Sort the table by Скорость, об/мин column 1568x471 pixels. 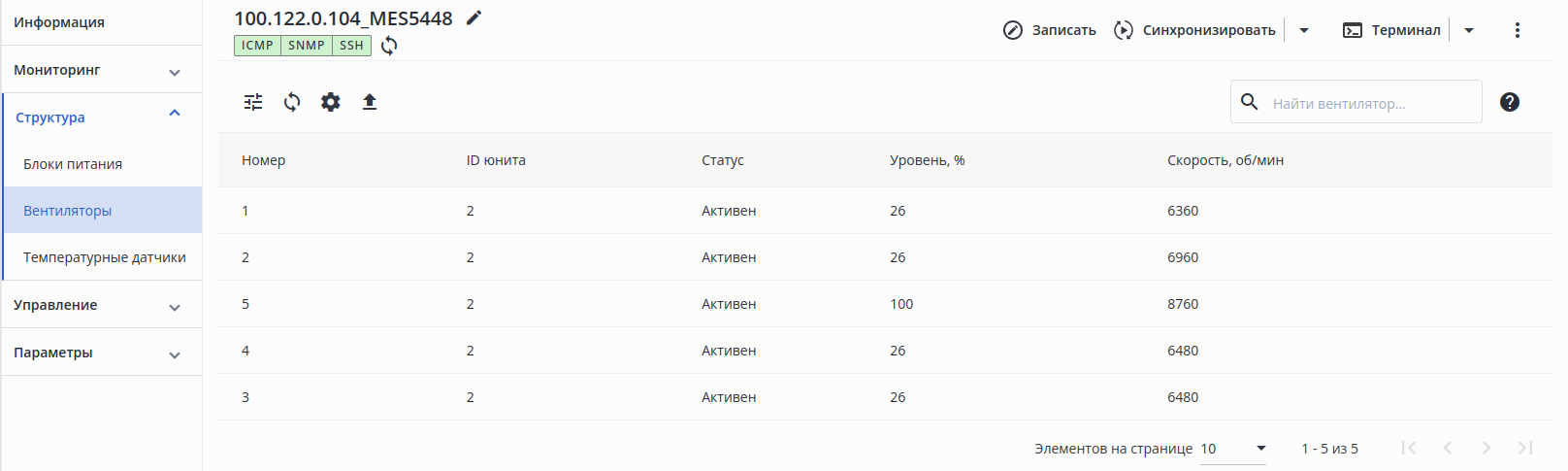pyautogui.click(x=1225, y=160)
